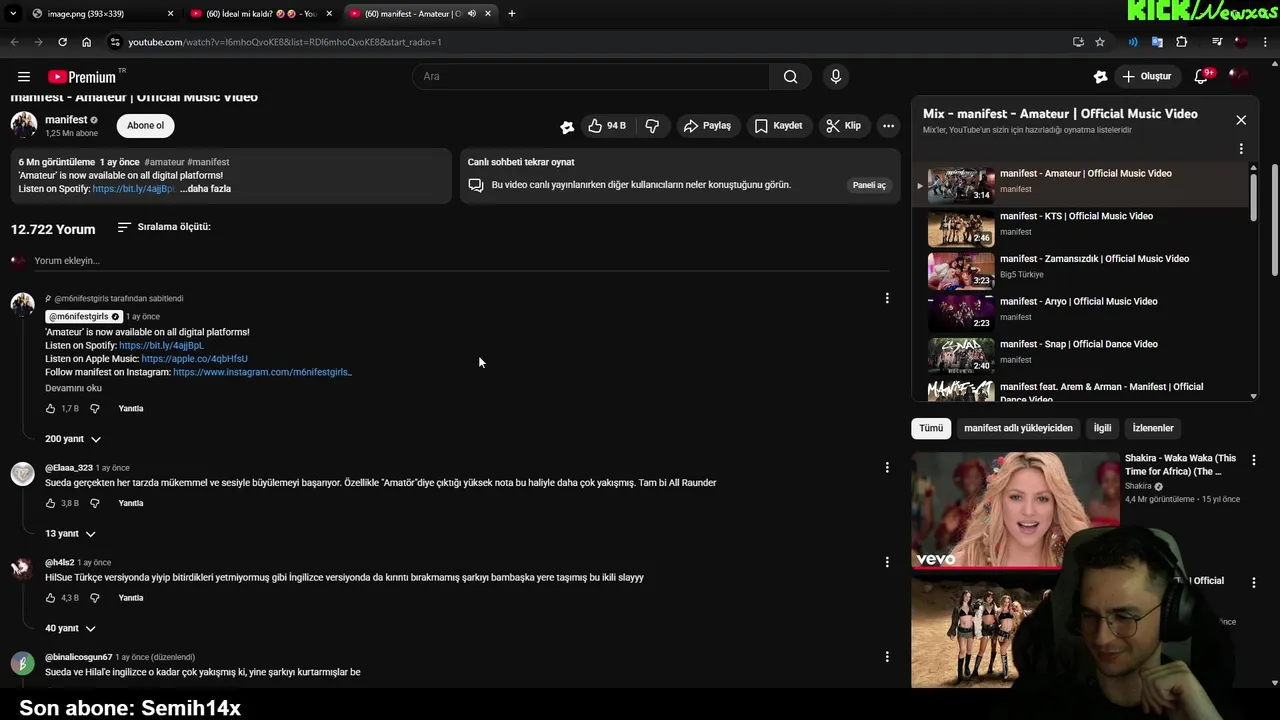Select manifest adlı yükleyiciden chip
The image size is (1280, 720).
(x=1018, y=428)
